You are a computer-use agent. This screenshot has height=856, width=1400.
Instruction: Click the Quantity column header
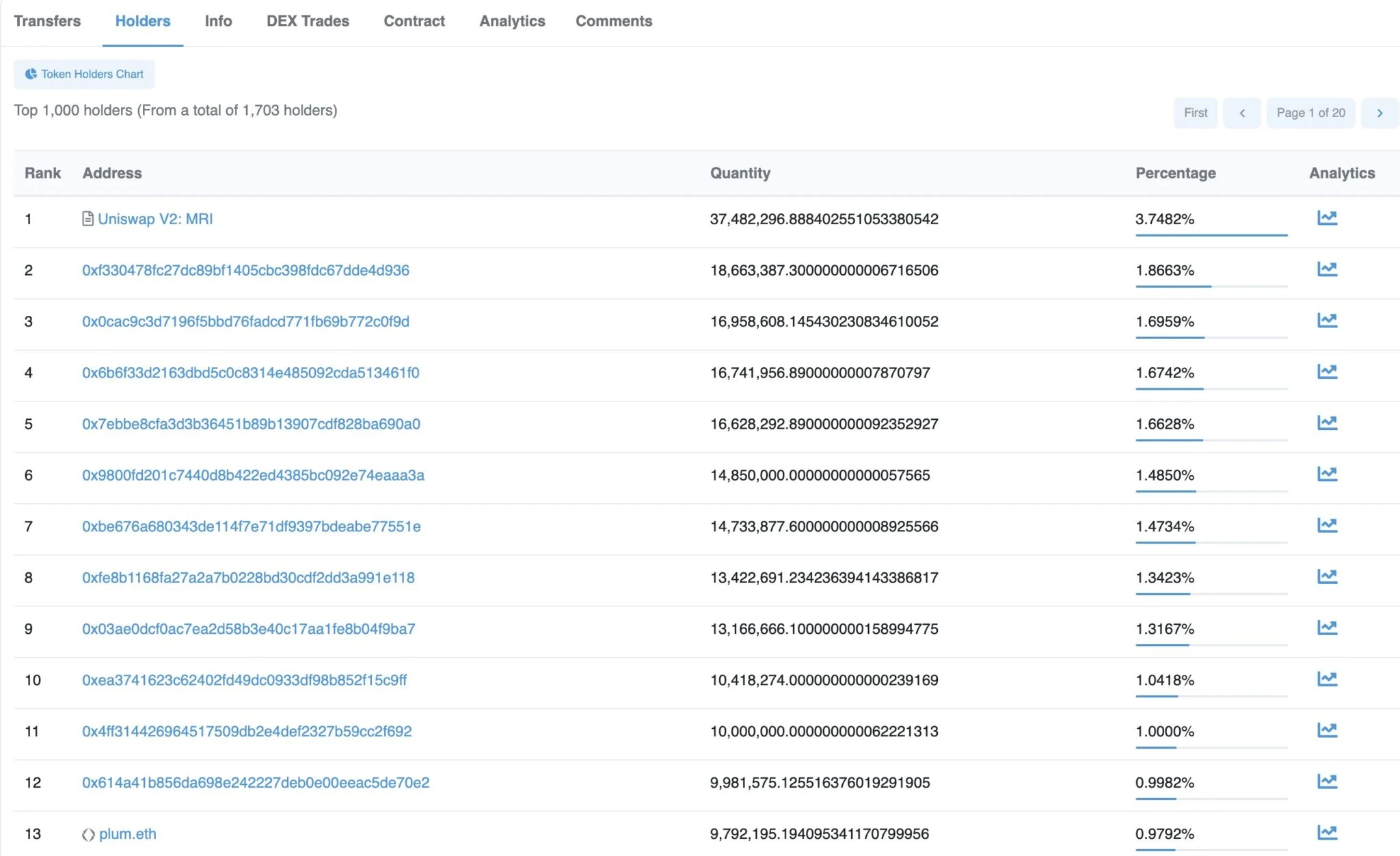pyautogui.click(x=740, y=173)
